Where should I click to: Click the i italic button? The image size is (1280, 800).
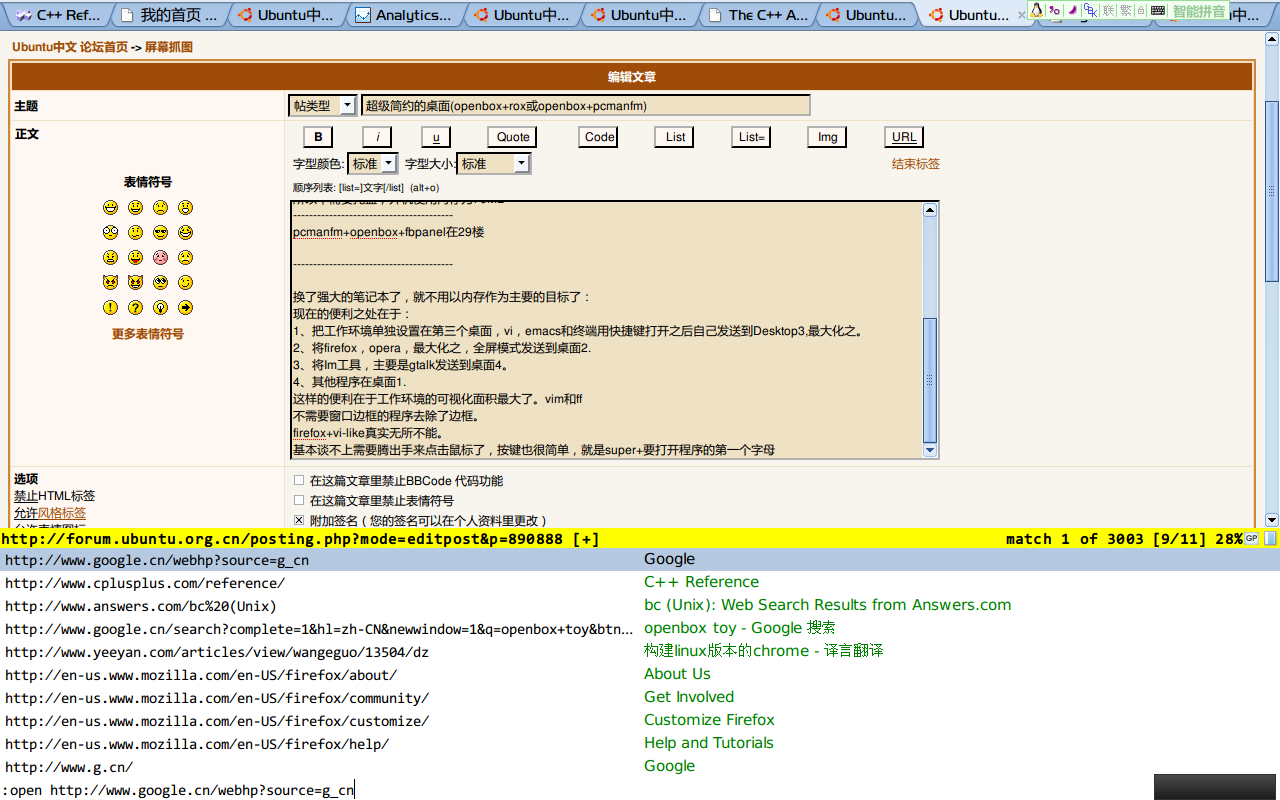point(377,137)
